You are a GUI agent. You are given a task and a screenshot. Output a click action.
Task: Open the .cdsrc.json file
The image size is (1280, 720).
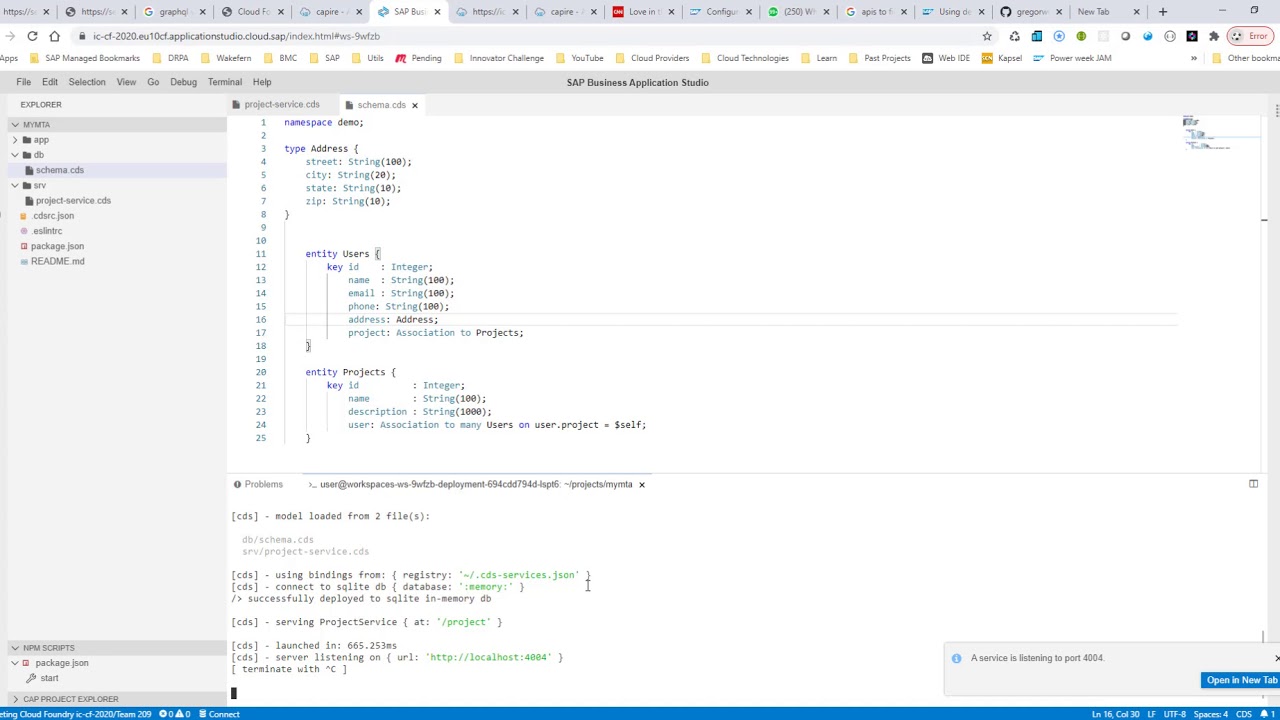point(53,216)
